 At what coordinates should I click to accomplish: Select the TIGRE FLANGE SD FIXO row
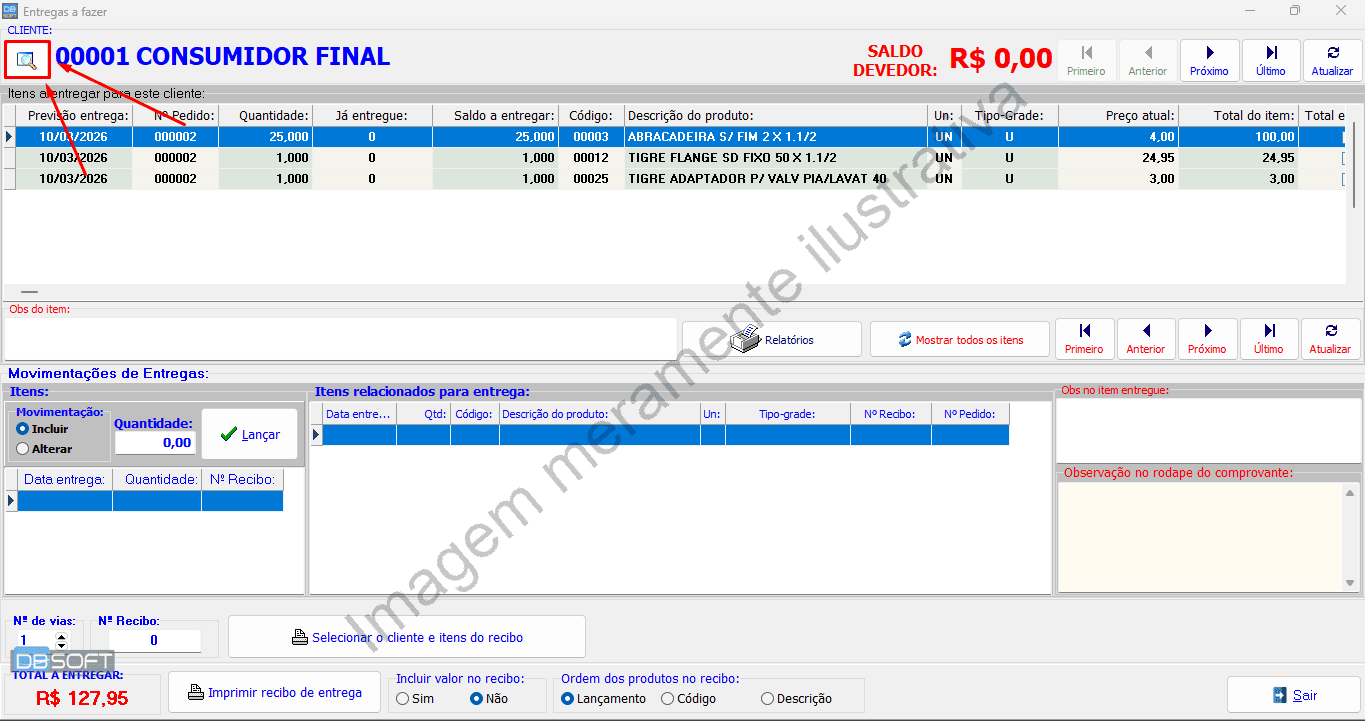pos(730,158)
